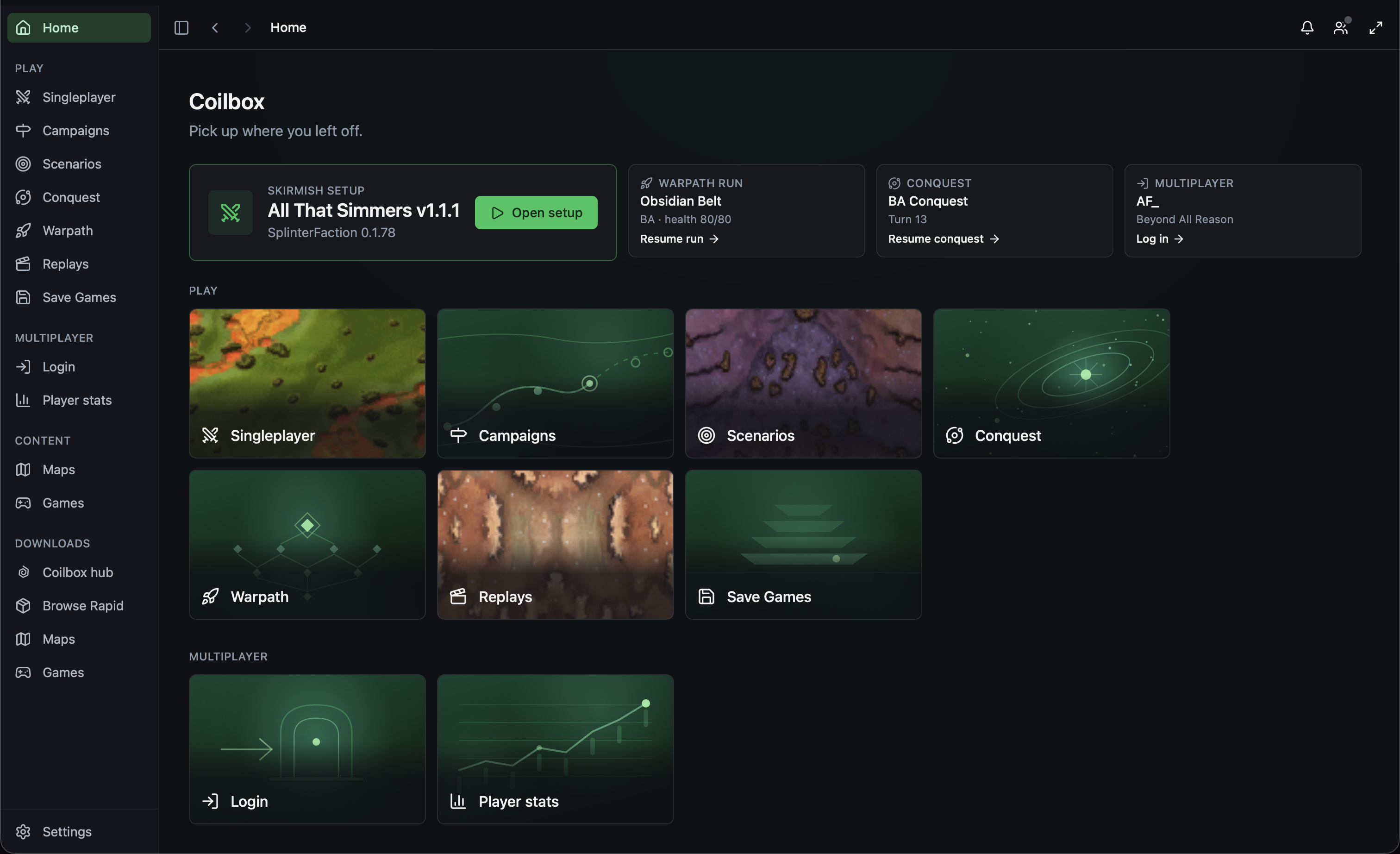This screenshot has width=1400, height=854.
Task: Open the friends/users icon
Action: point(1341,27)
